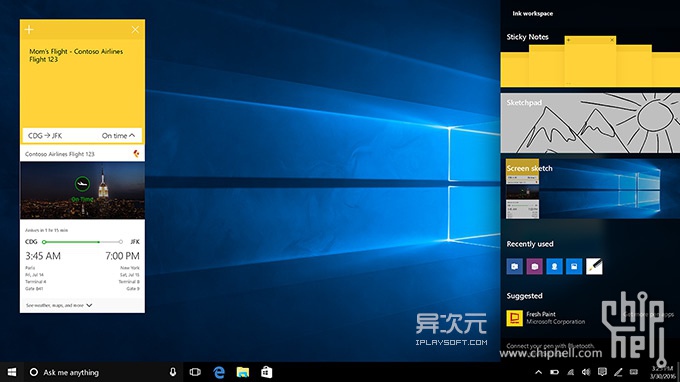680x382 pixels.
Task: Click the 3:45 AM departure time
Action: point(43,256)
